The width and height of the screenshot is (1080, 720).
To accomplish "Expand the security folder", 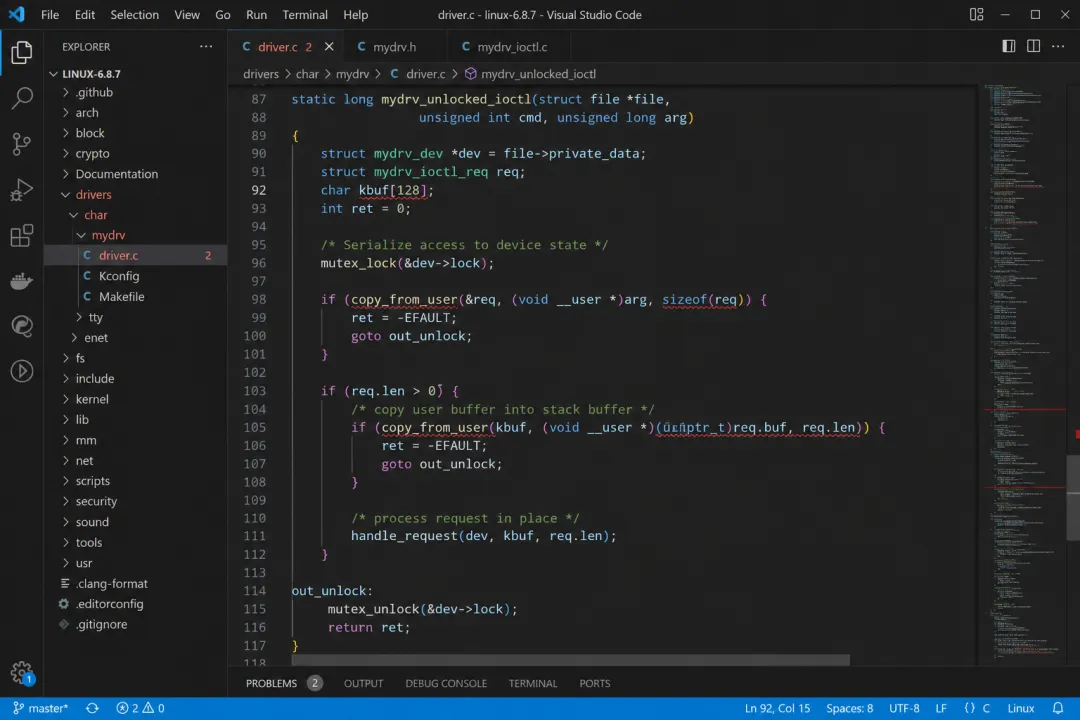I will tap(136, 502).
